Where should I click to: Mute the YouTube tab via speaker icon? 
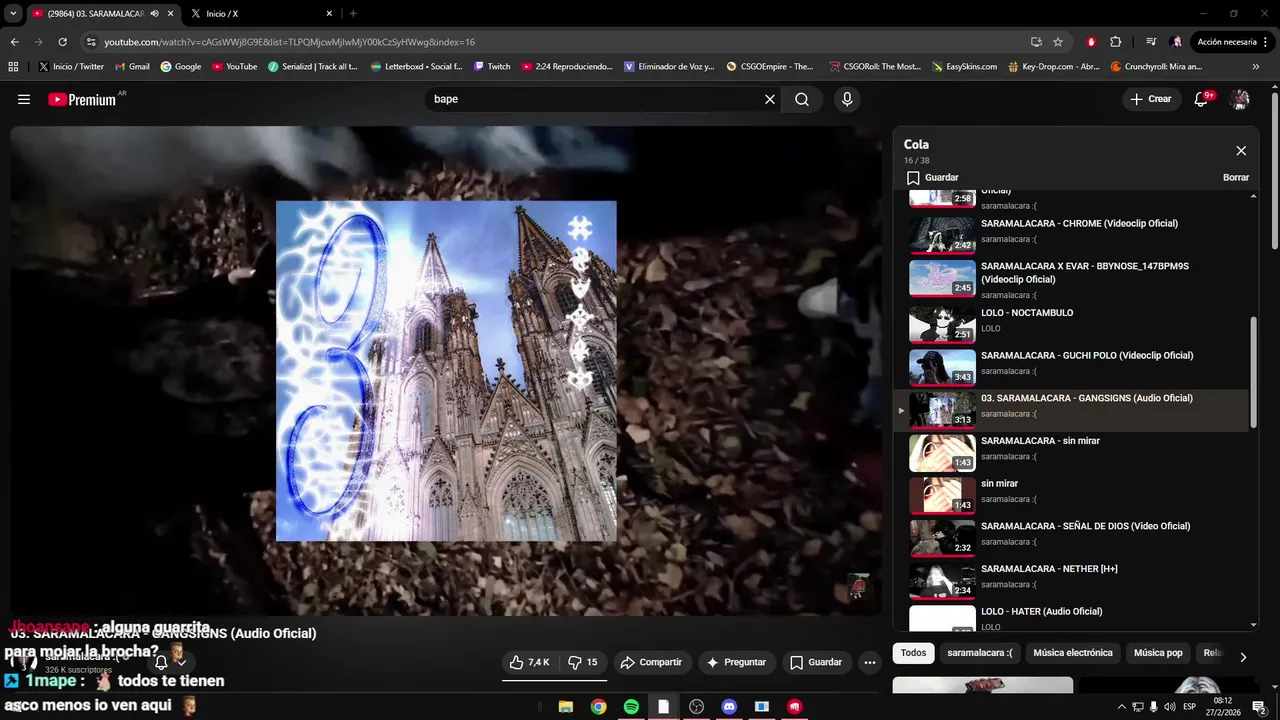click(x=154, y=14)
